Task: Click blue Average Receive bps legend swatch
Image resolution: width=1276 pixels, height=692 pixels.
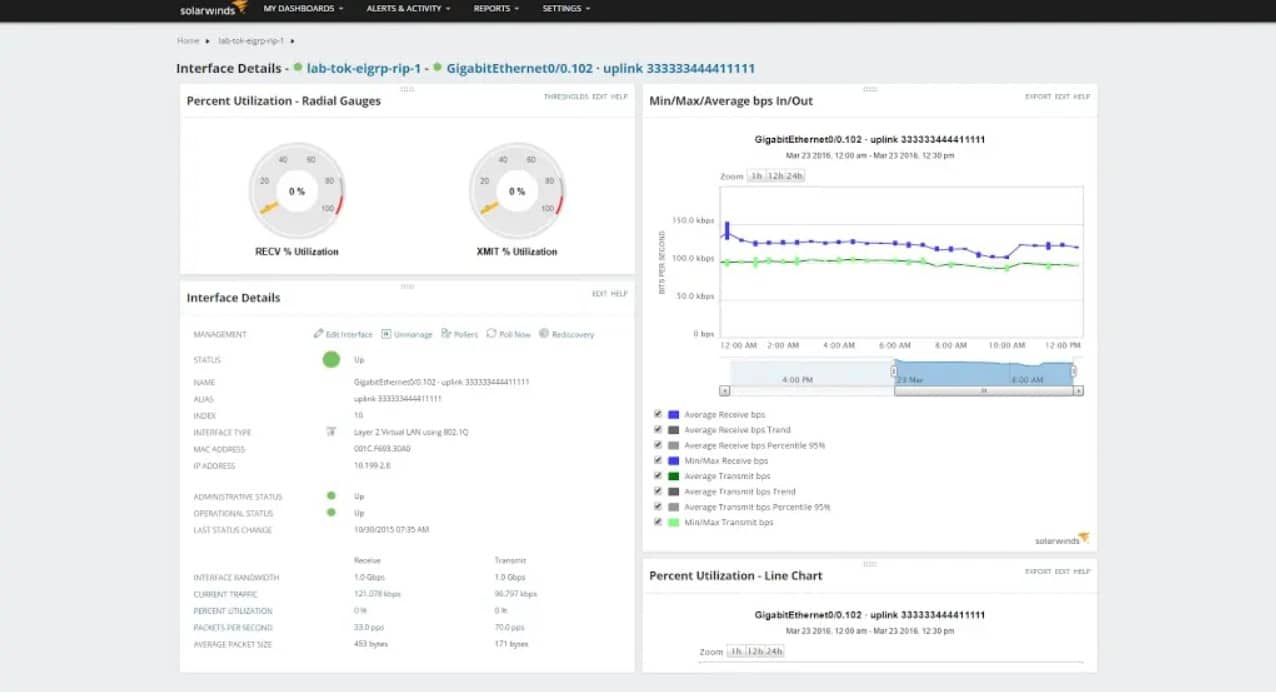Action: click(x=674, y=414)
